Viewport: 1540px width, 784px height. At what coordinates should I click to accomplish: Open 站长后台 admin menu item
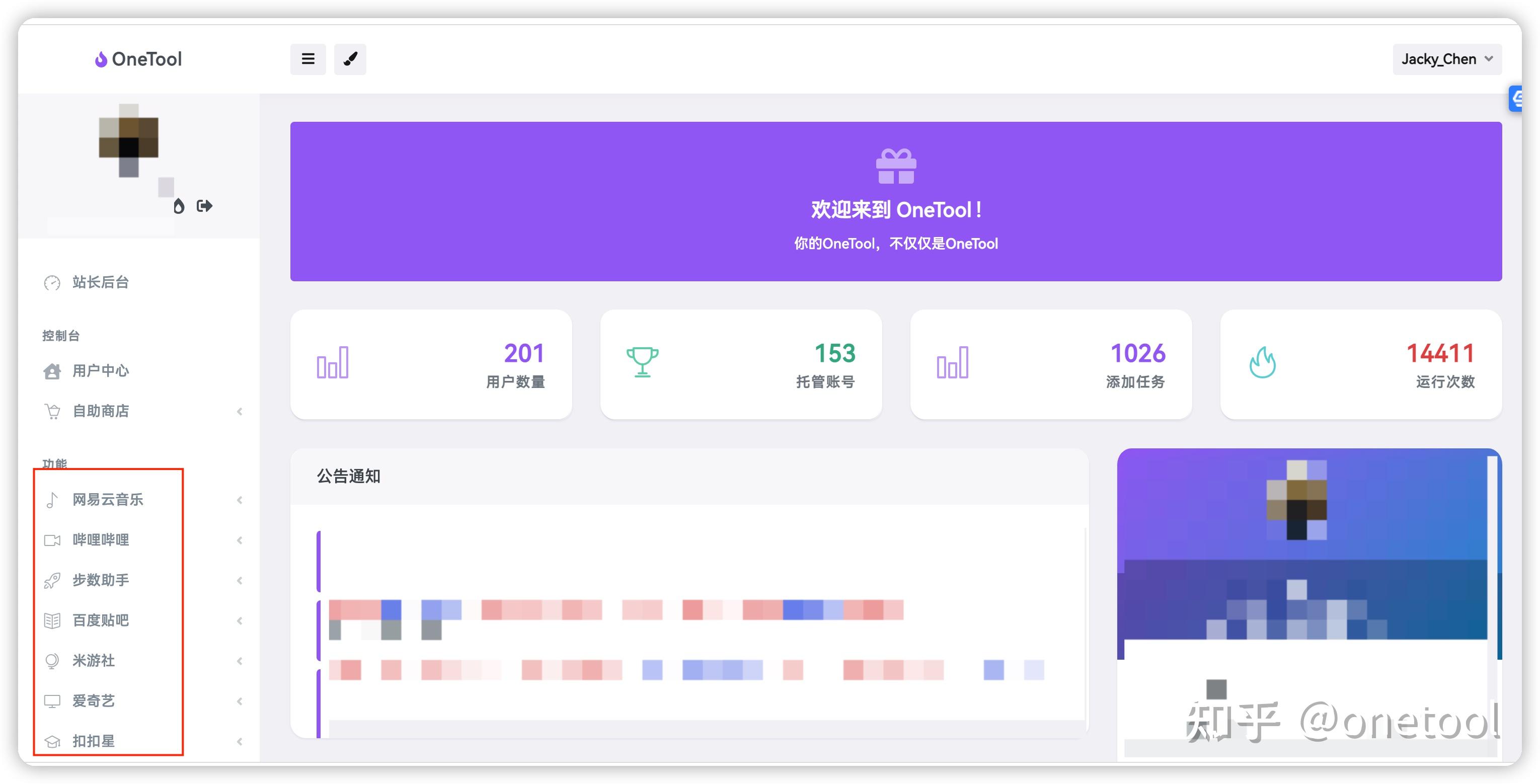[x=101, y=282]
